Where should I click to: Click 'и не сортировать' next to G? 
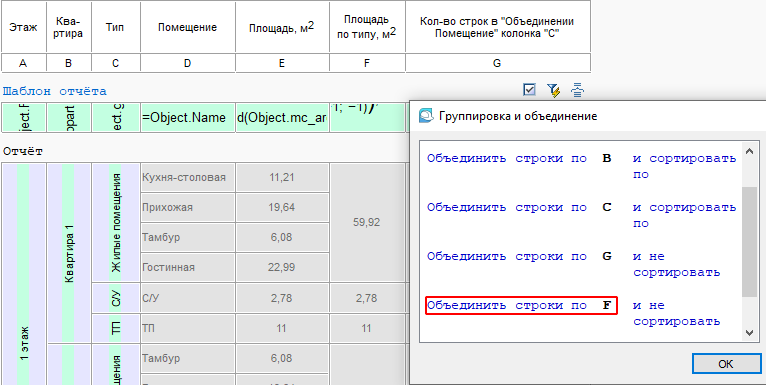(677, 264)
